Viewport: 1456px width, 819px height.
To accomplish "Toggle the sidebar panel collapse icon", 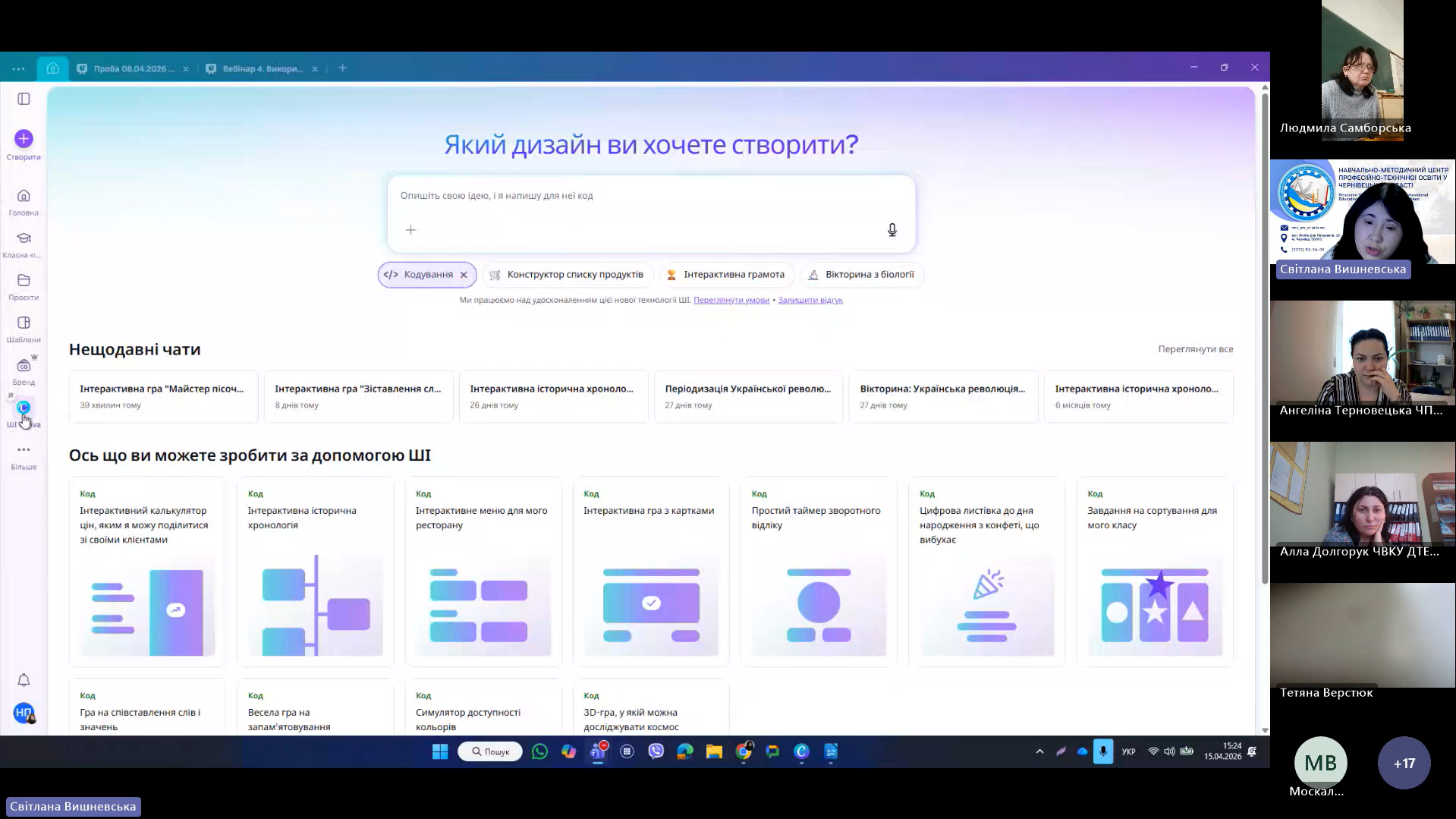I will pos(24,99).
